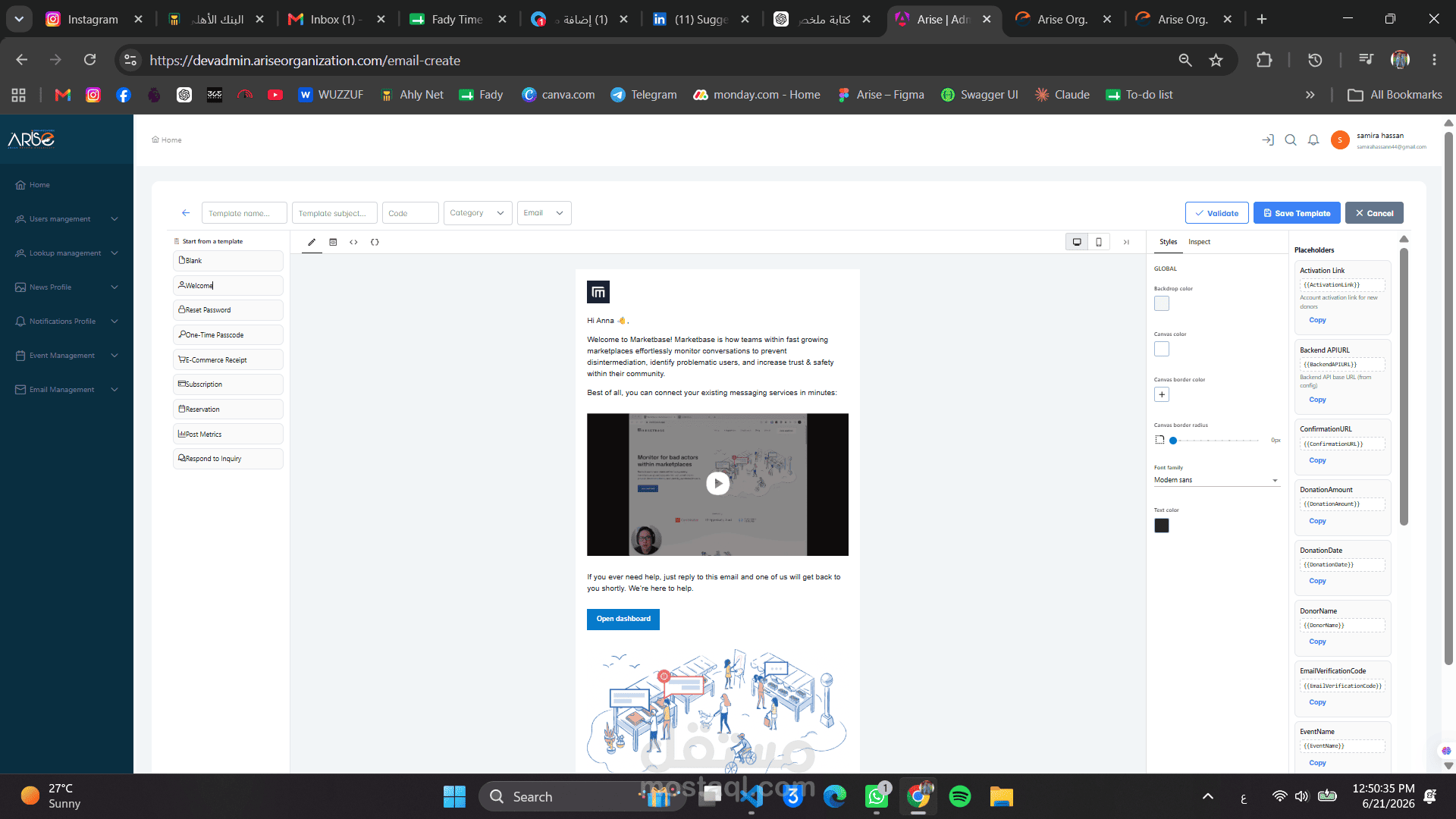Viewport: 1456px width, 819px height.
Task: Open the notifications bell icon
Action: coord(1313,140)
